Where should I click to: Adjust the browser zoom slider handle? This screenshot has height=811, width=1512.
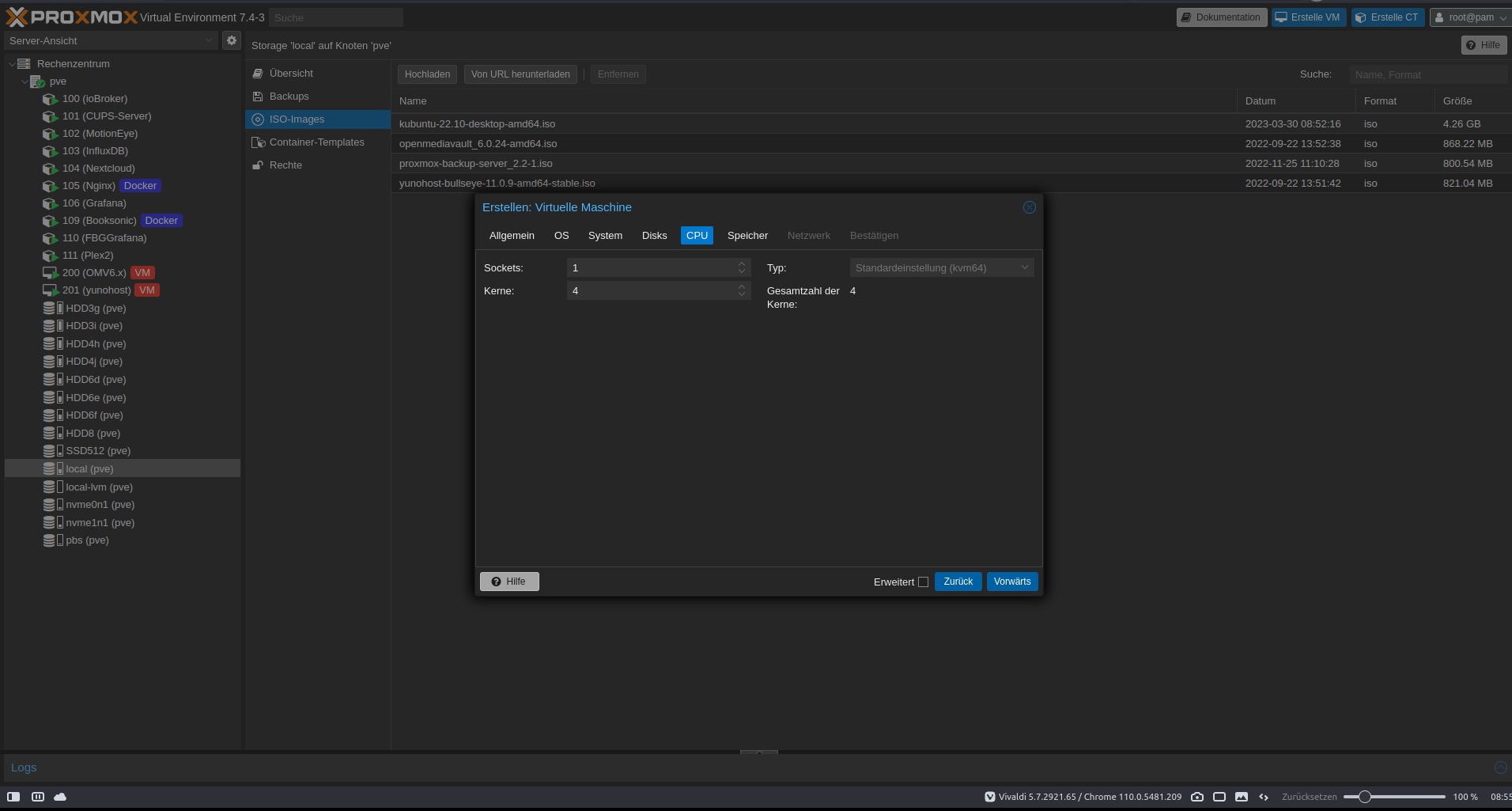pyautogui.click(x=1364, y=797)
